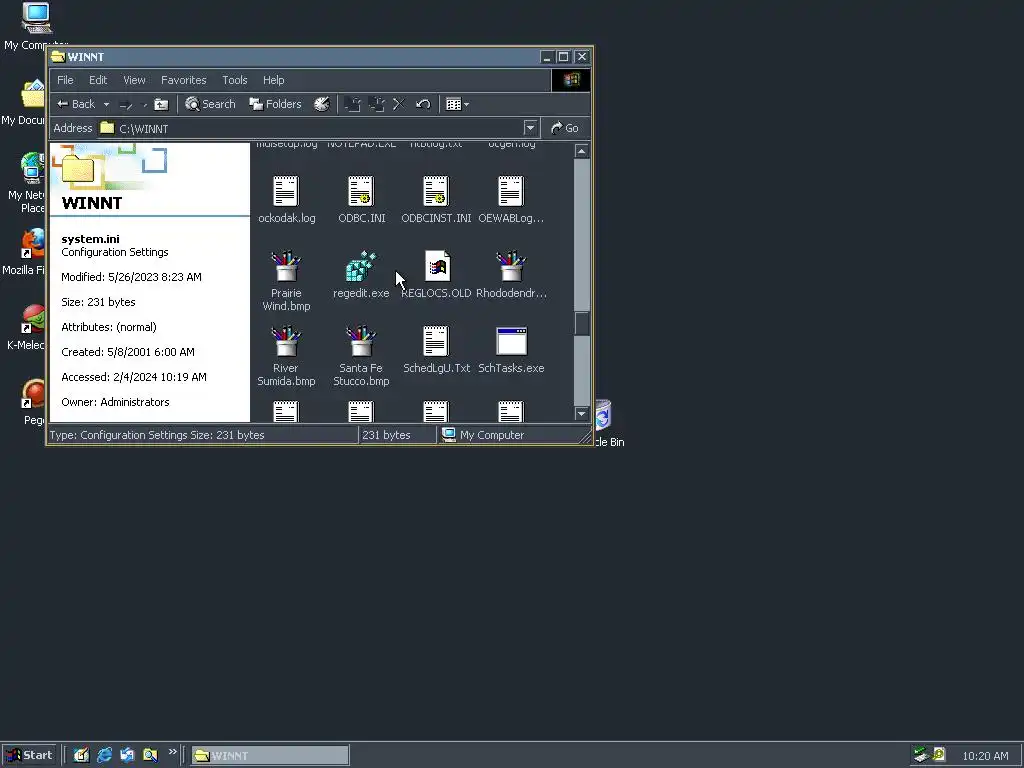
Task: Open the Edit menu
Action: coord(98,80)
